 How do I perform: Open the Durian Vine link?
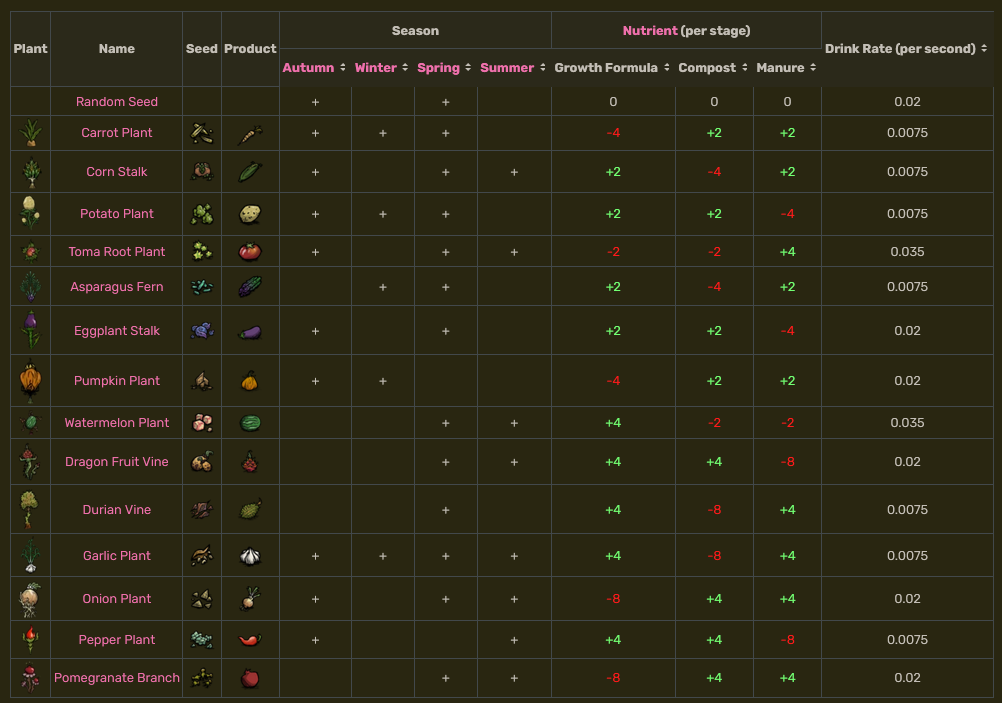(x=117, y=510)
